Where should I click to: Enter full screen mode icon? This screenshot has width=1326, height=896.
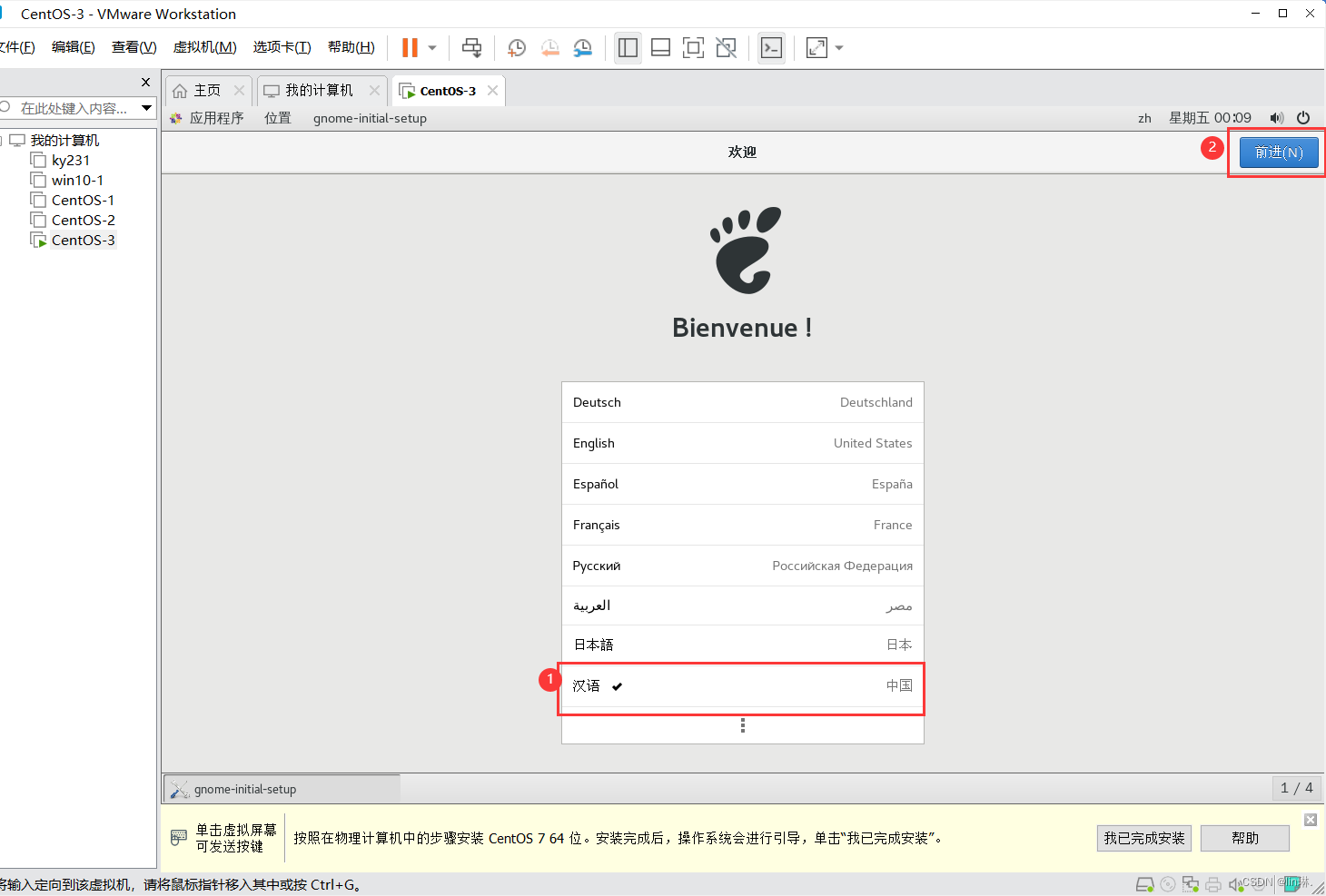coord(693,48)
